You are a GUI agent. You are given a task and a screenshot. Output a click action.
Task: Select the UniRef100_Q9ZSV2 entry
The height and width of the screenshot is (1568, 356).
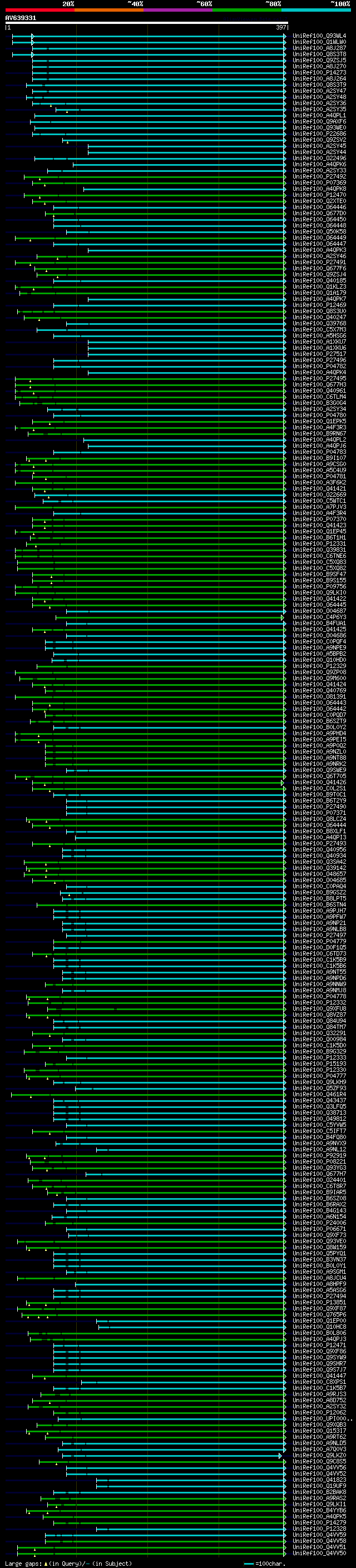pyautogui.click(x=319, y=140)
